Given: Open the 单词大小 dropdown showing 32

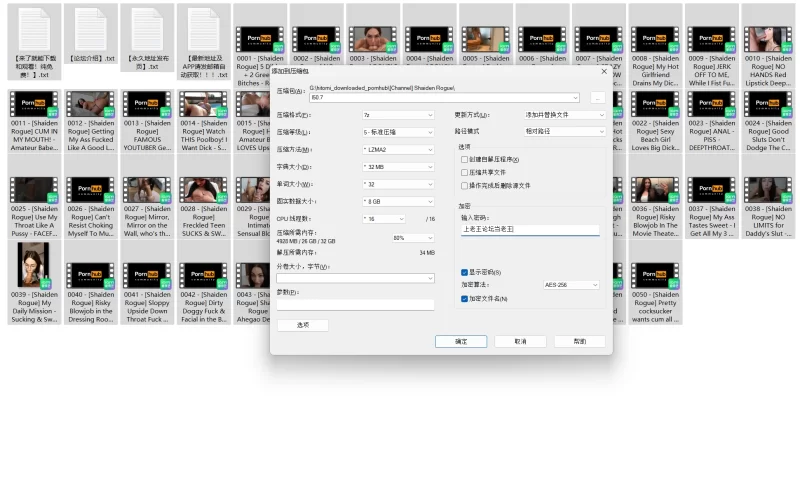Looking at the screenshot, I should click(398, 184).
